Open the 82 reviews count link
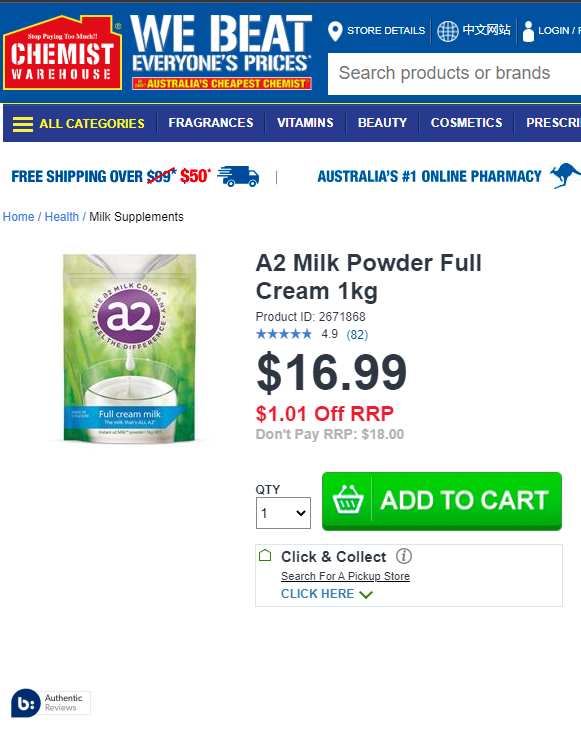 (357, 335)
